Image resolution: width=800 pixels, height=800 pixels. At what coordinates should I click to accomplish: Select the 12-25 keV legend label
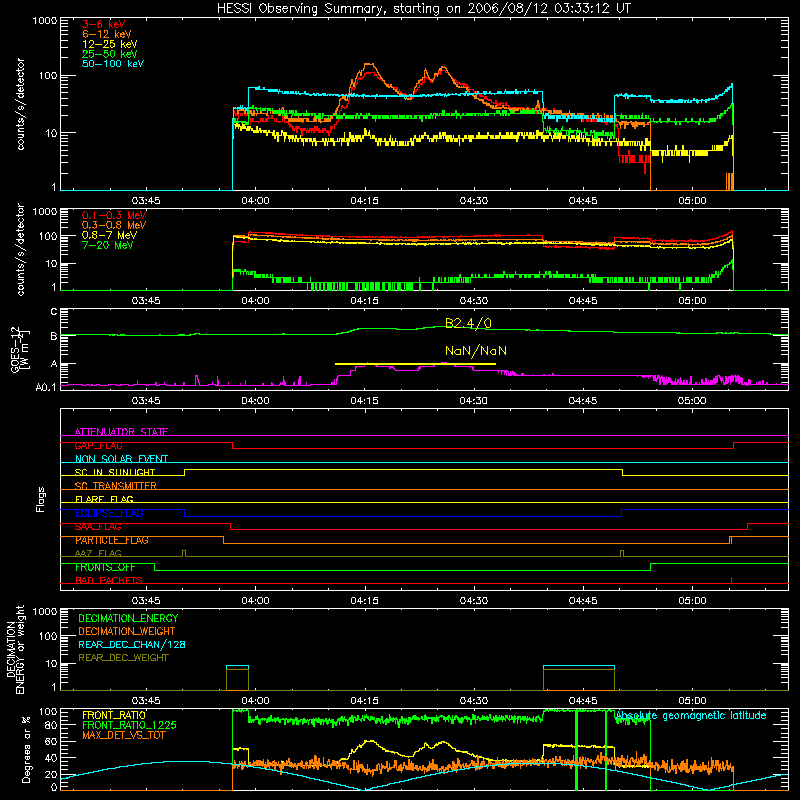[x=110, y=44]
